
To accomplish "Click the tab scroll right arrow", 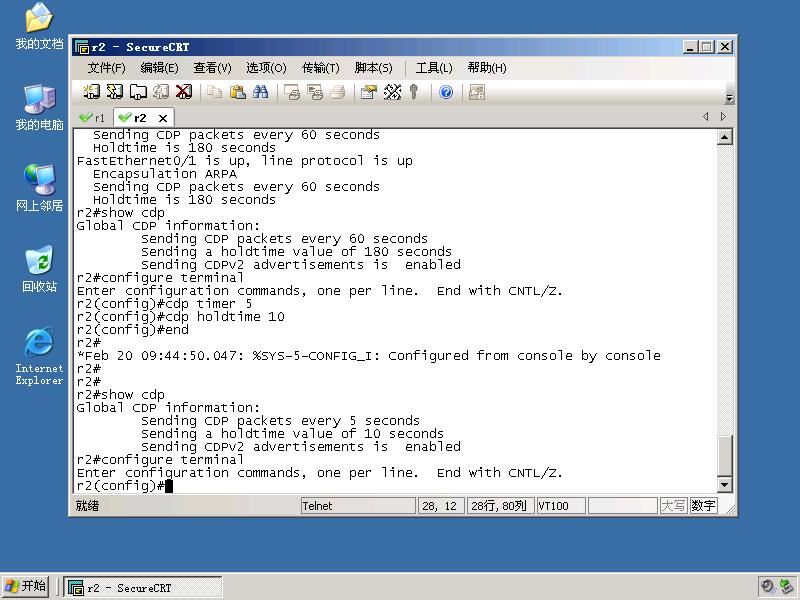I will [723, 116].
